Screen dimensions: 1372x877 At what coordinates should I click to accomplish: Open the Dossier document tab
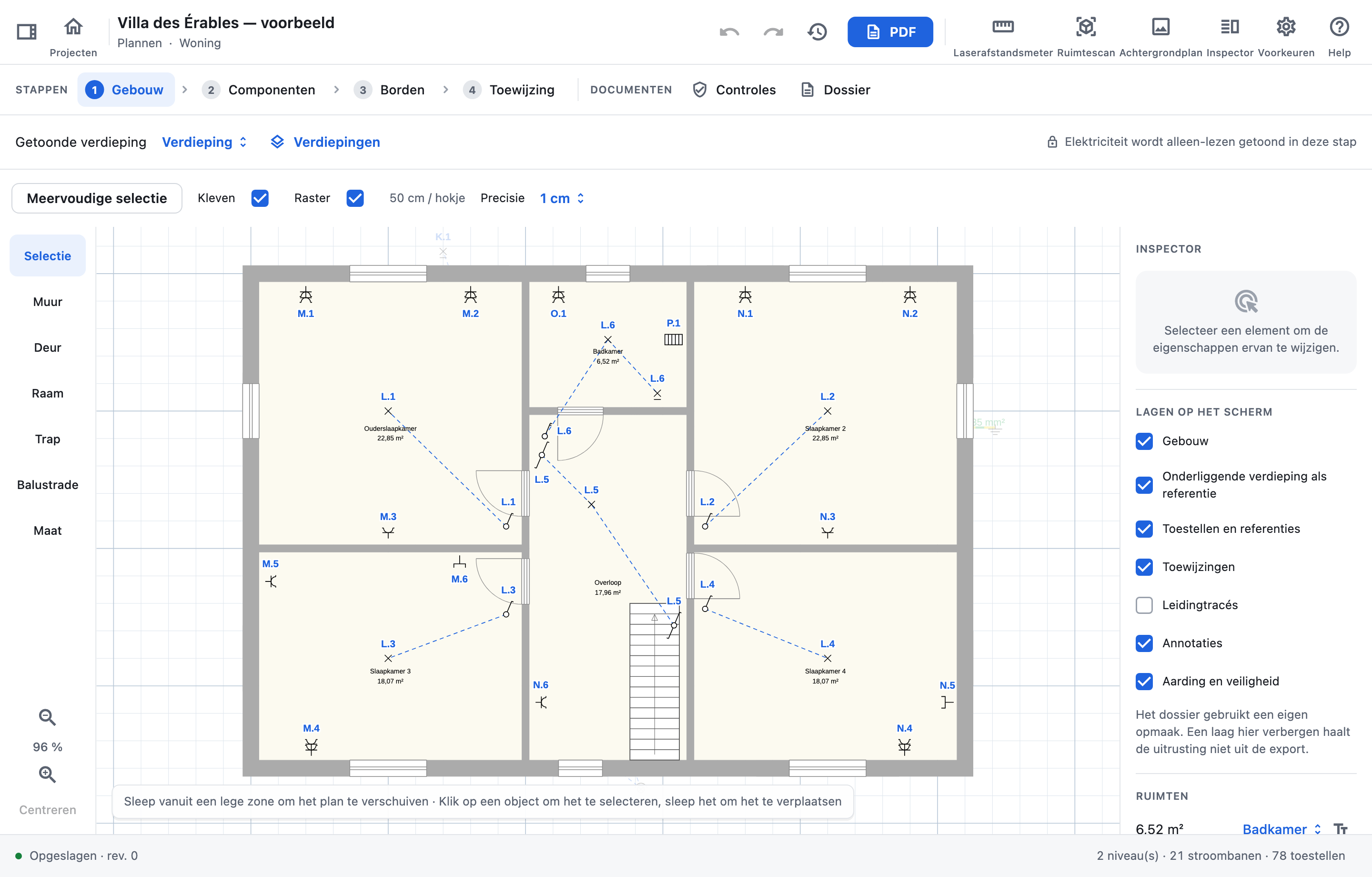(x=835, y=90)
